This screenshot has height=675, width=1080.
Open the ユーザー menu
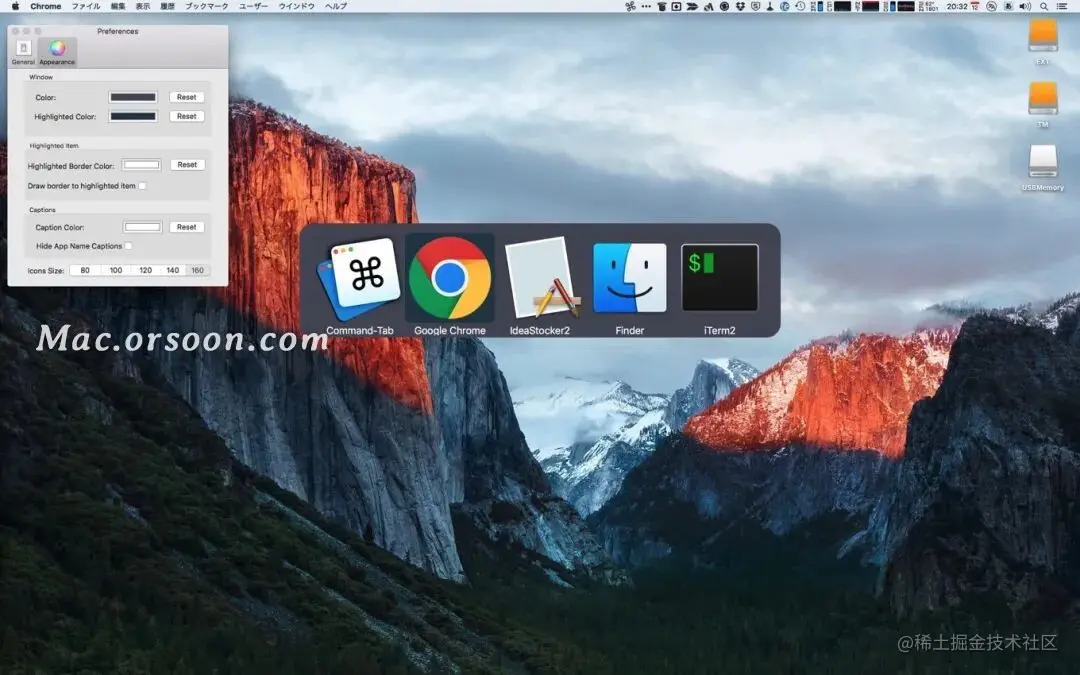pyautogui.click(x=253, y=6)
